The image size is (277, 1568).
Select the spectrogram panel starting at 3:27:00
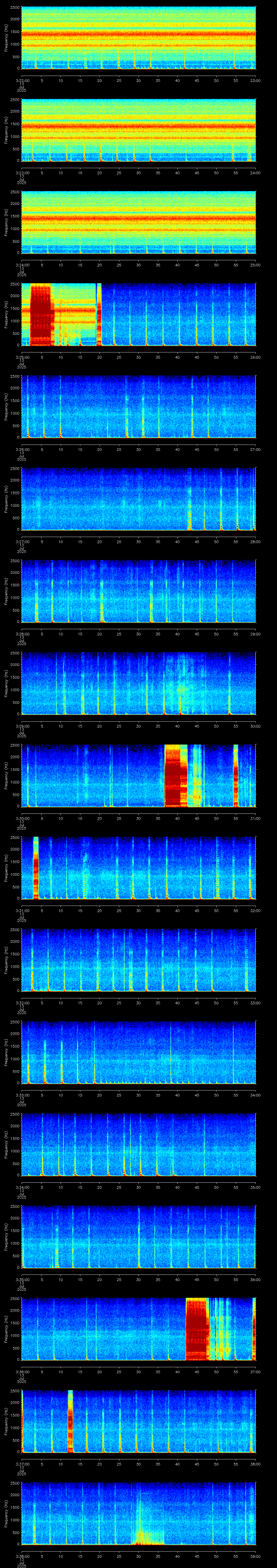click(x=139, y=499)
